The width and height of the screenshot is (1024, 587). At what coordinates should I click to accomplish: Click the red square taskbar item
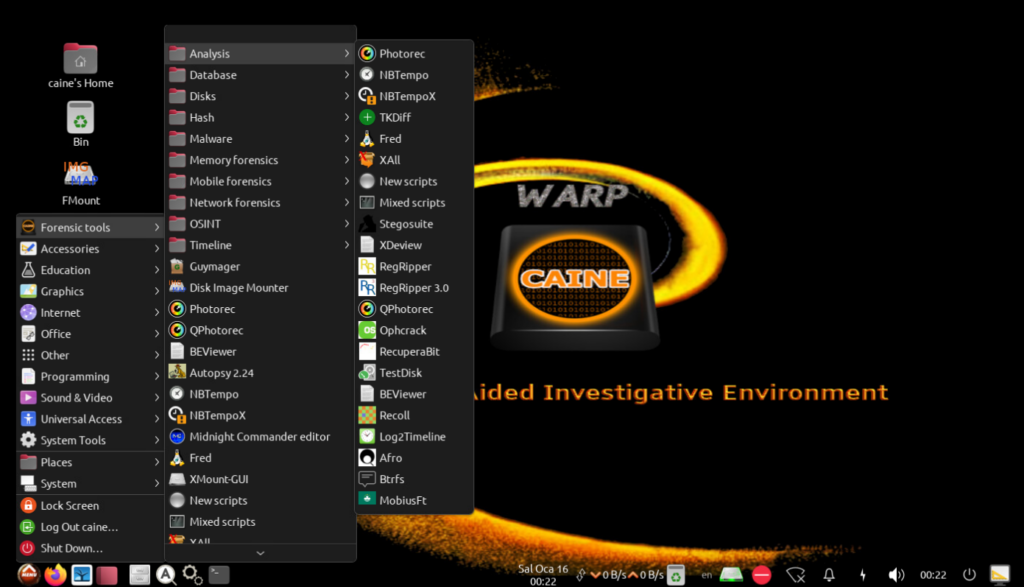pyautogui.click(x=107, y=575)
